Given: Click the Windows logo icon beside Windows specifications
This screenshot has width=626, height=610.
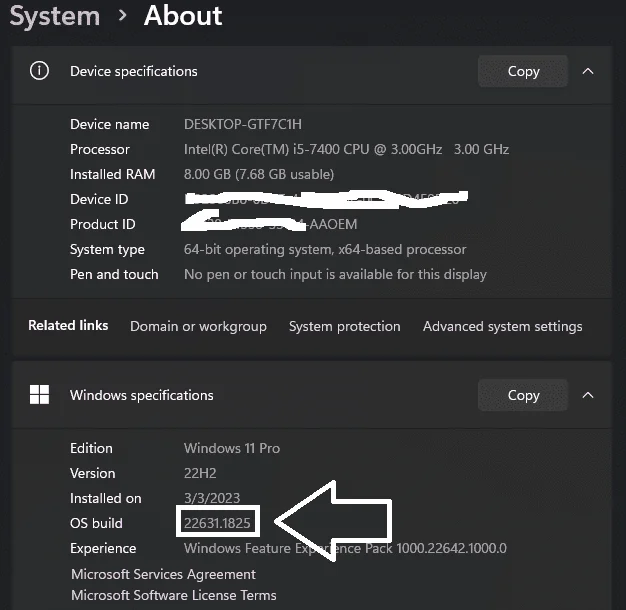Looking at the screenshot, I should click(39, 395).
